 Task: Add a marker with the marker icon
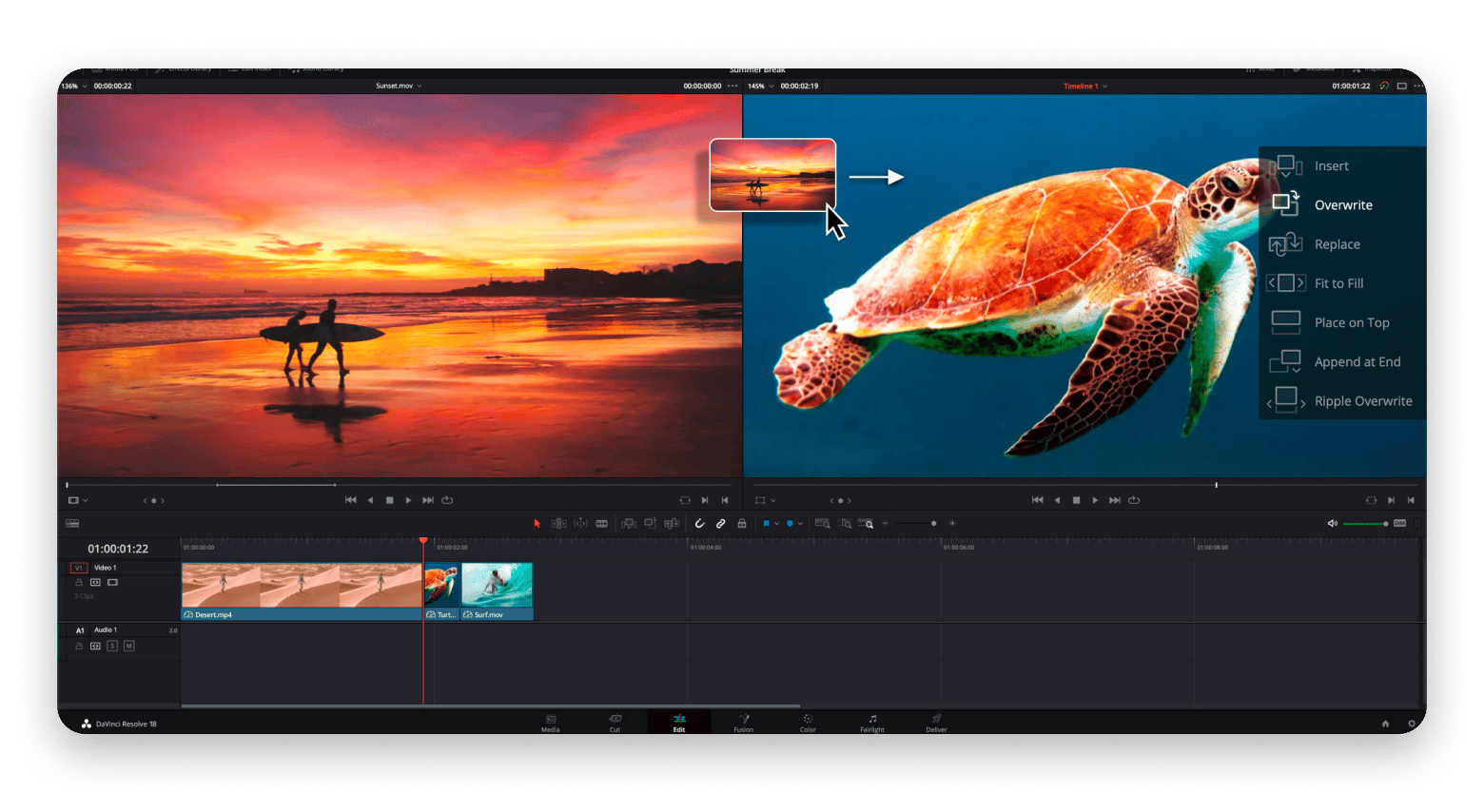(x=791, y=523)
